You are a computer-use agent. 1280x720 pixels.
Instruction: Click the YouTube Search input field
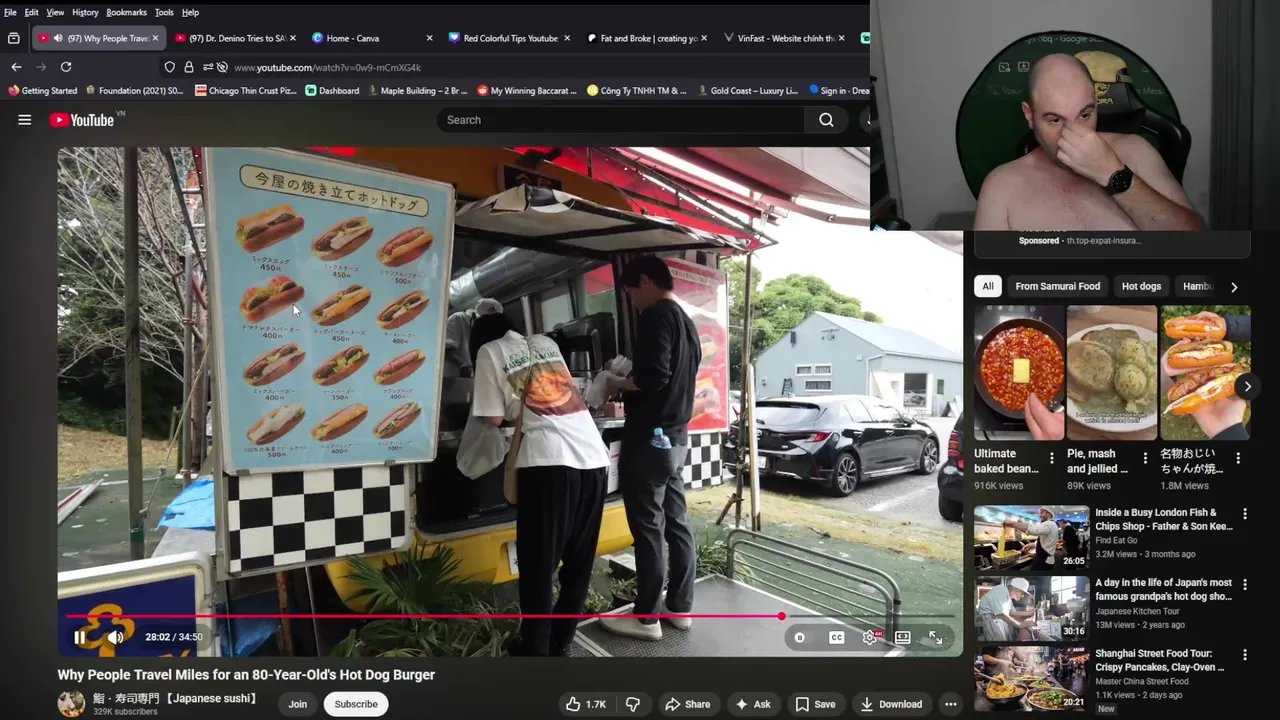pos(620,120)
